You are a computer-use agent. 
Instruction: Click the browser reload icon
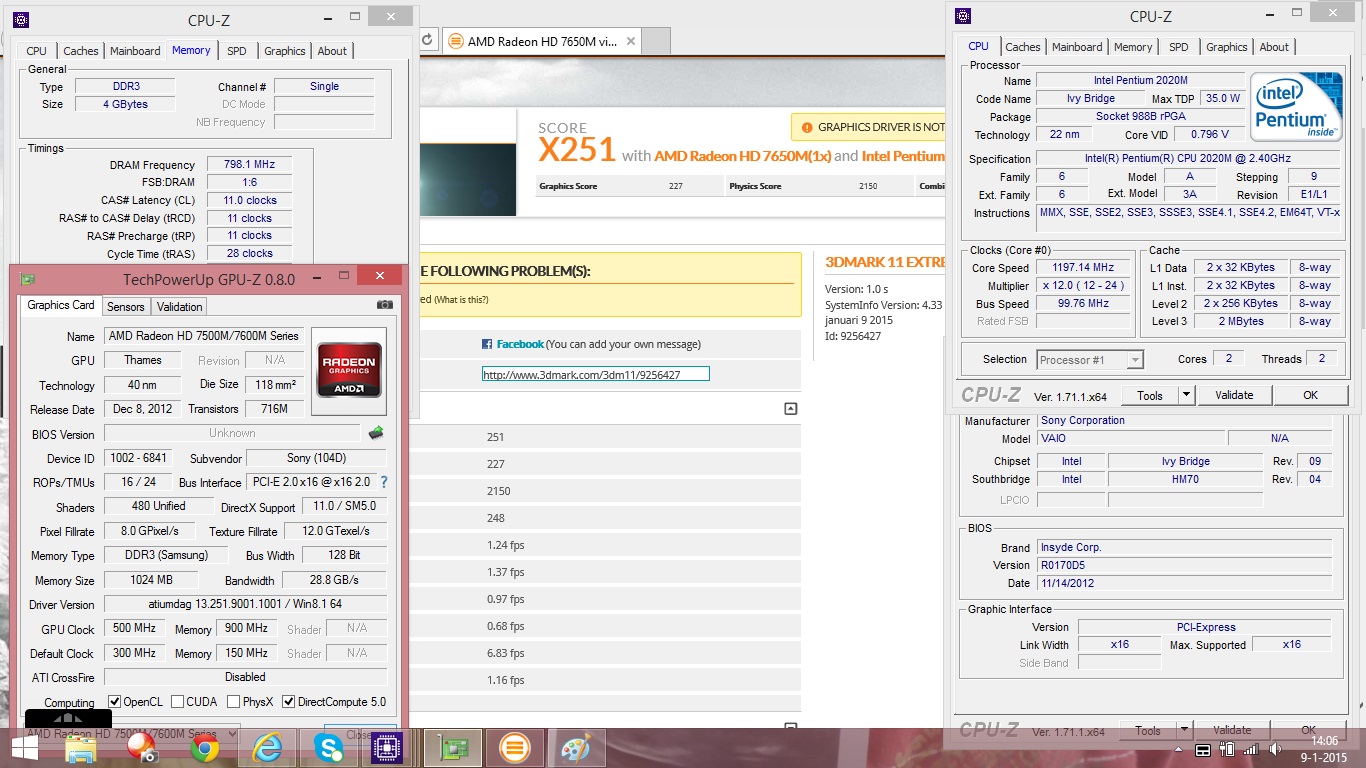click(427, 40)
